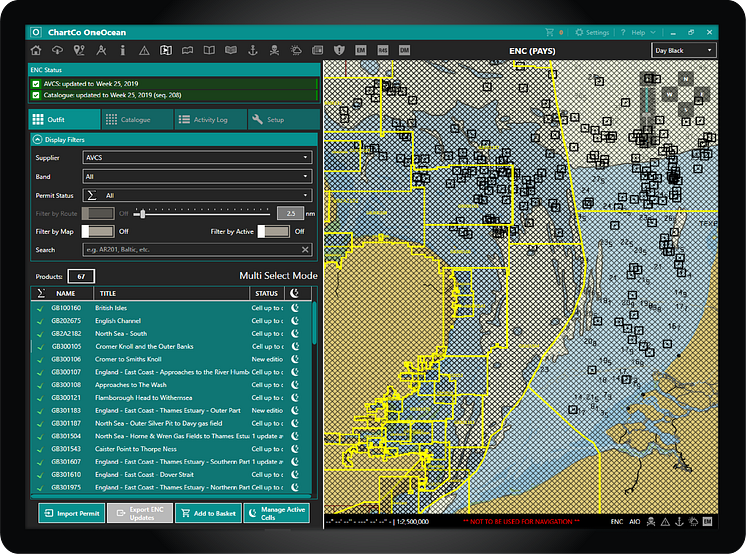
Task: Switch to the Setup tab
Action: coord(284,119)
